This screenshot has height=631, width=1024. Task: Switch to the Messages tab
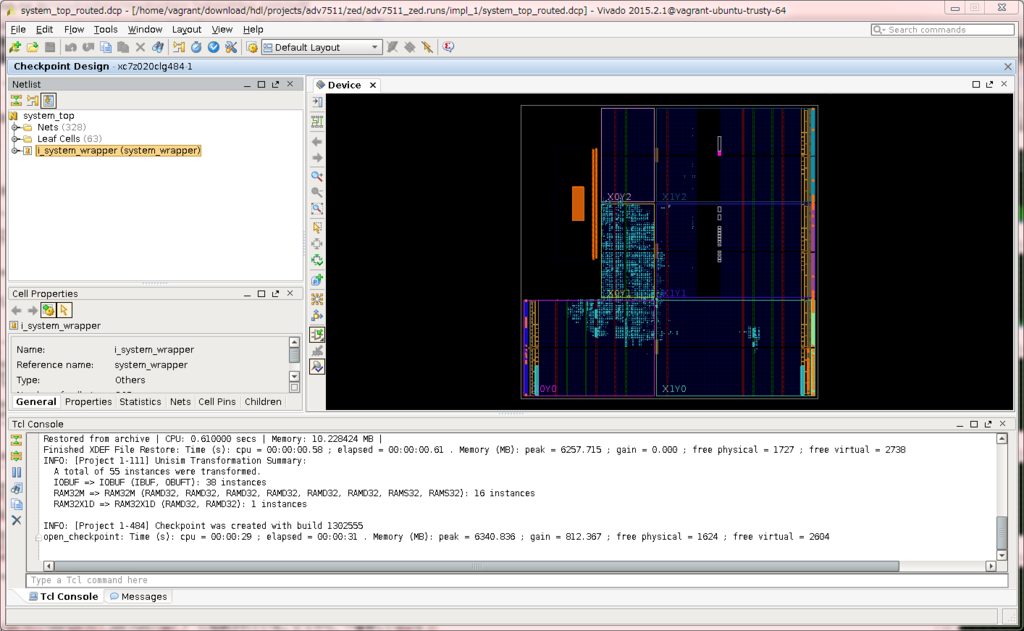[x=138, y=596]
